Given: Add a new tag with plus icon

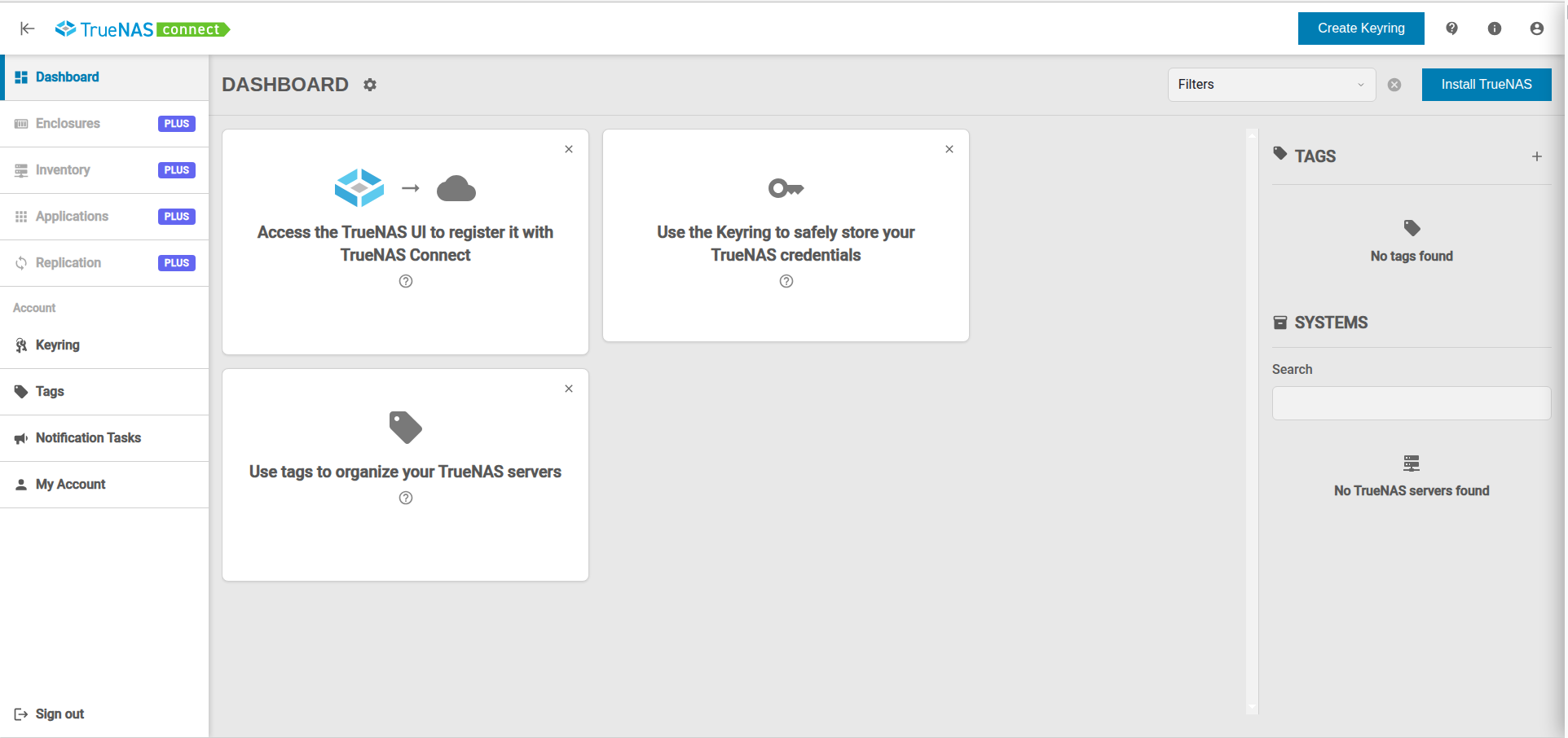Looking at the screenshot, I should point(1536,156).
